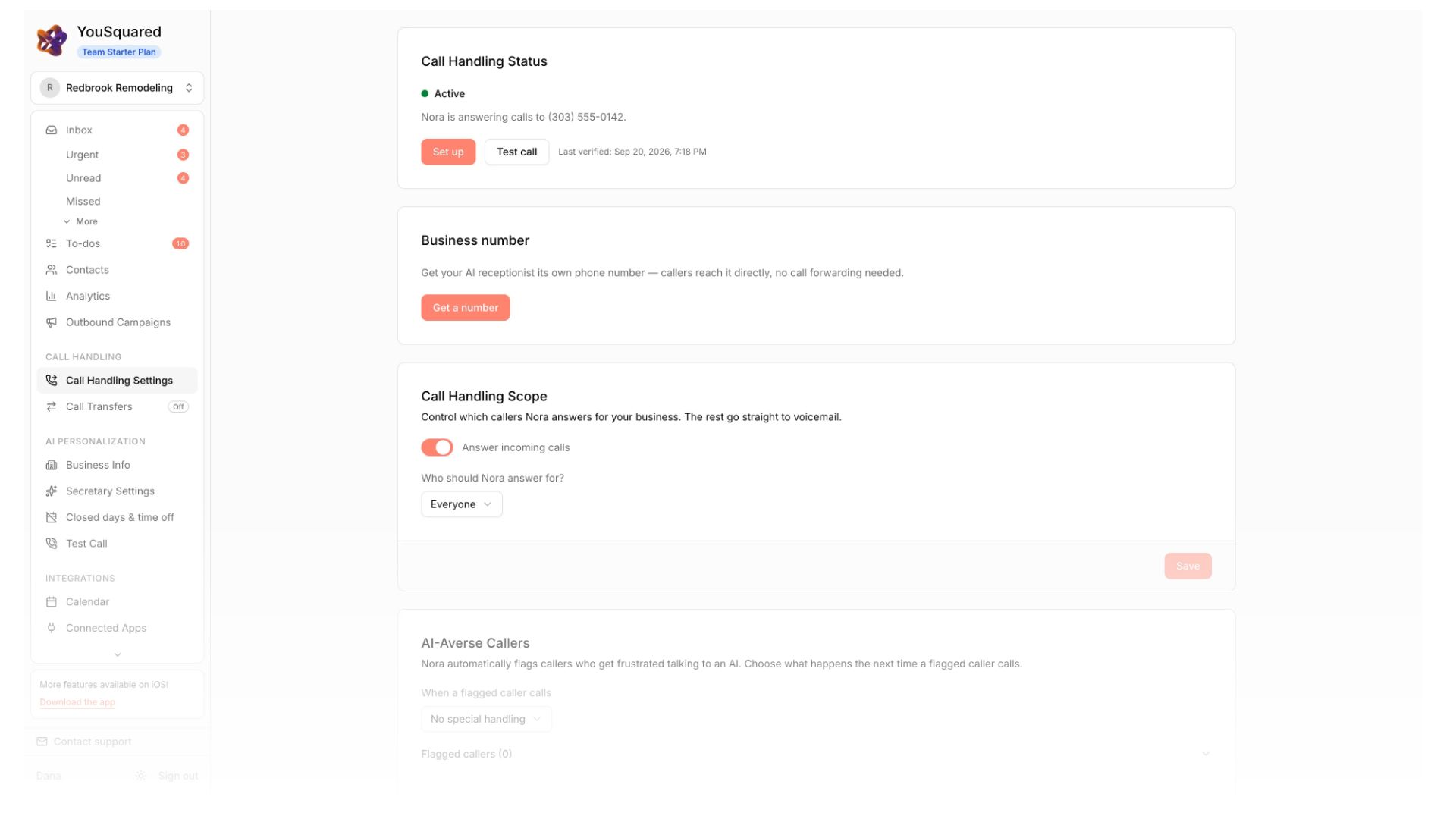Open the Everyone dropdown
The image size is (1456, 819).
(x=461, y=504)
